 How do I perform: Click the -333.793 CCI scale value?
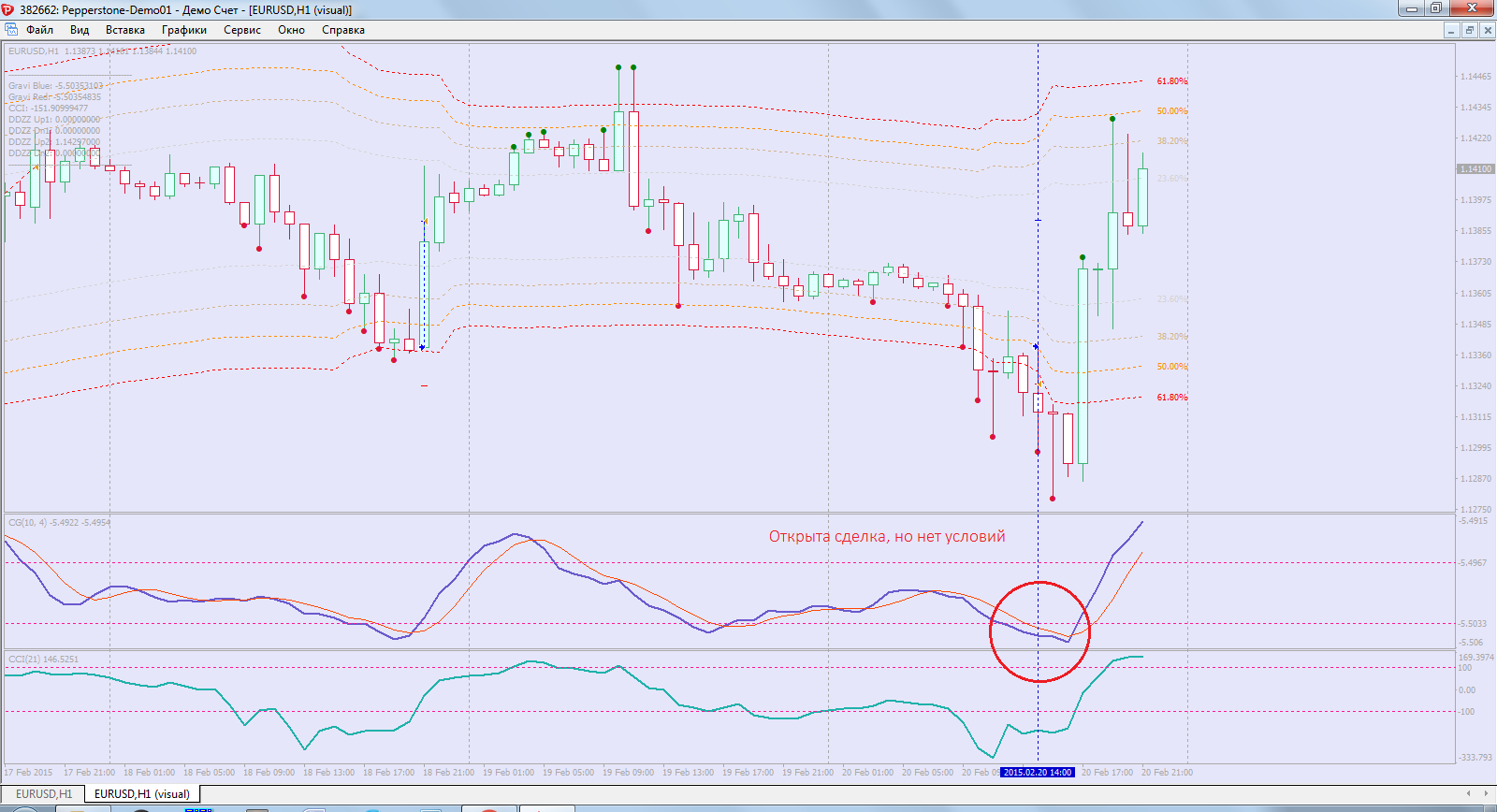1475,758
